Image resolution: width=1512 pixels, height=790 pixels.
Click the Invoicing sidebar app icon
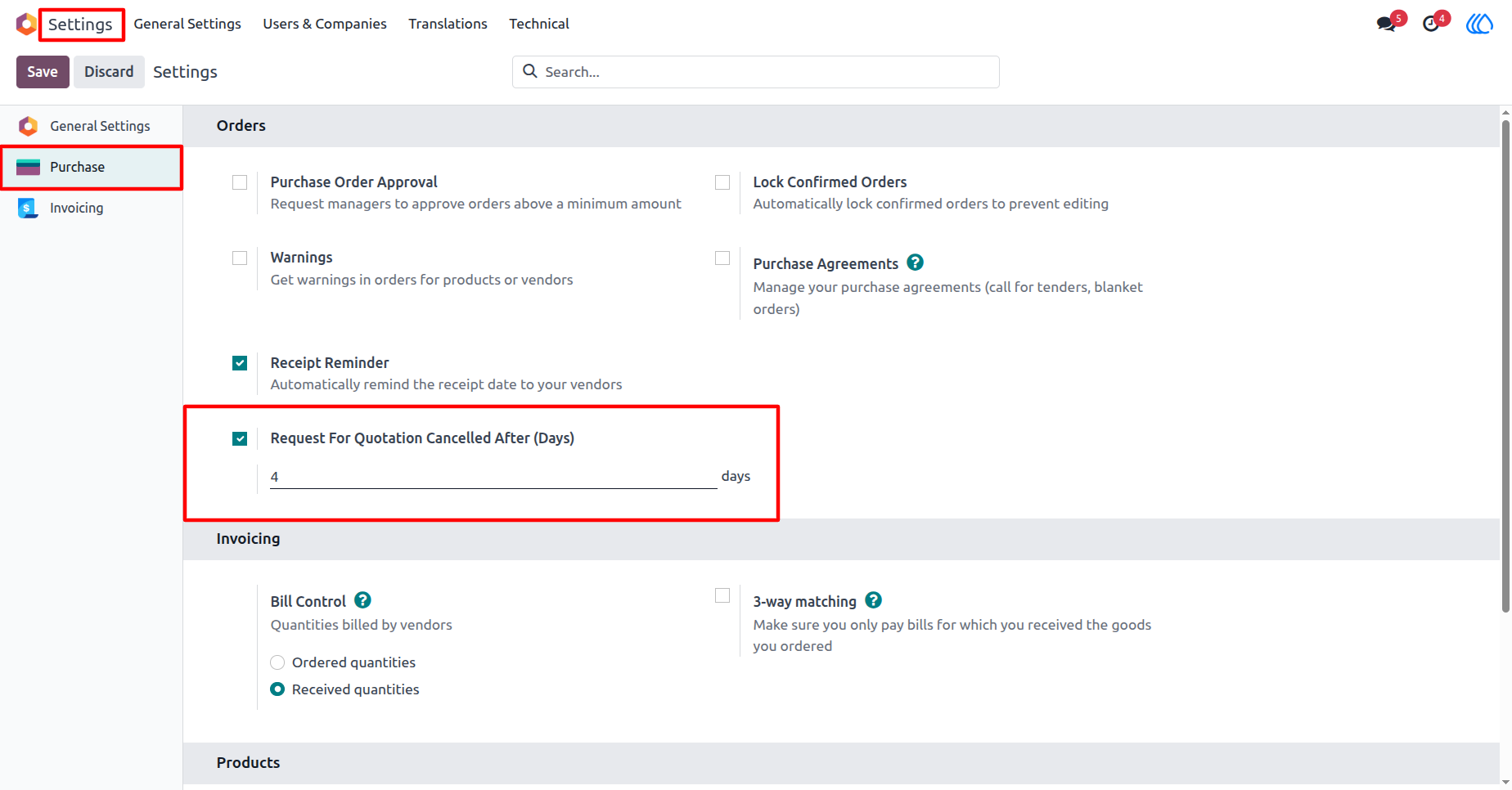point(29,208)
